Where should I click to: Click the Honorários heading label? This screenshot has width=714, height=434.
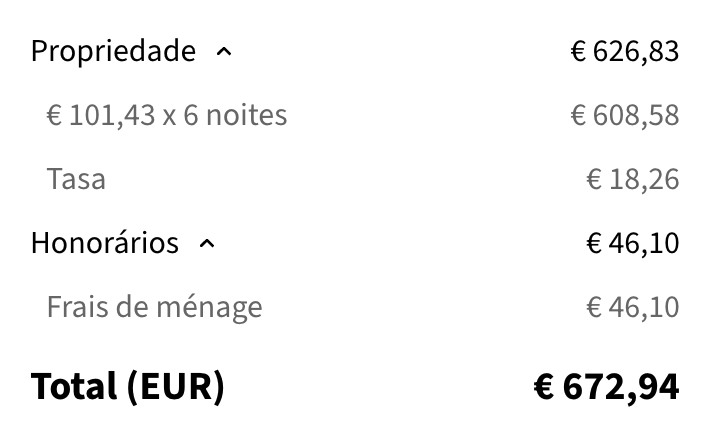point(105,243)
